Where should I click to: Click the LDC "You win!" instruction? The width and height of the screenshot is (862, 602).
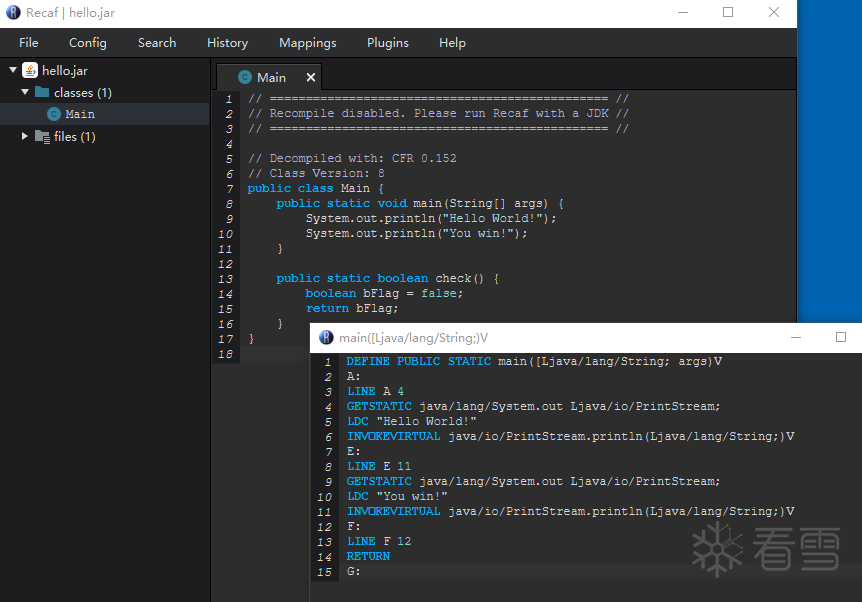tap(397, 496)
